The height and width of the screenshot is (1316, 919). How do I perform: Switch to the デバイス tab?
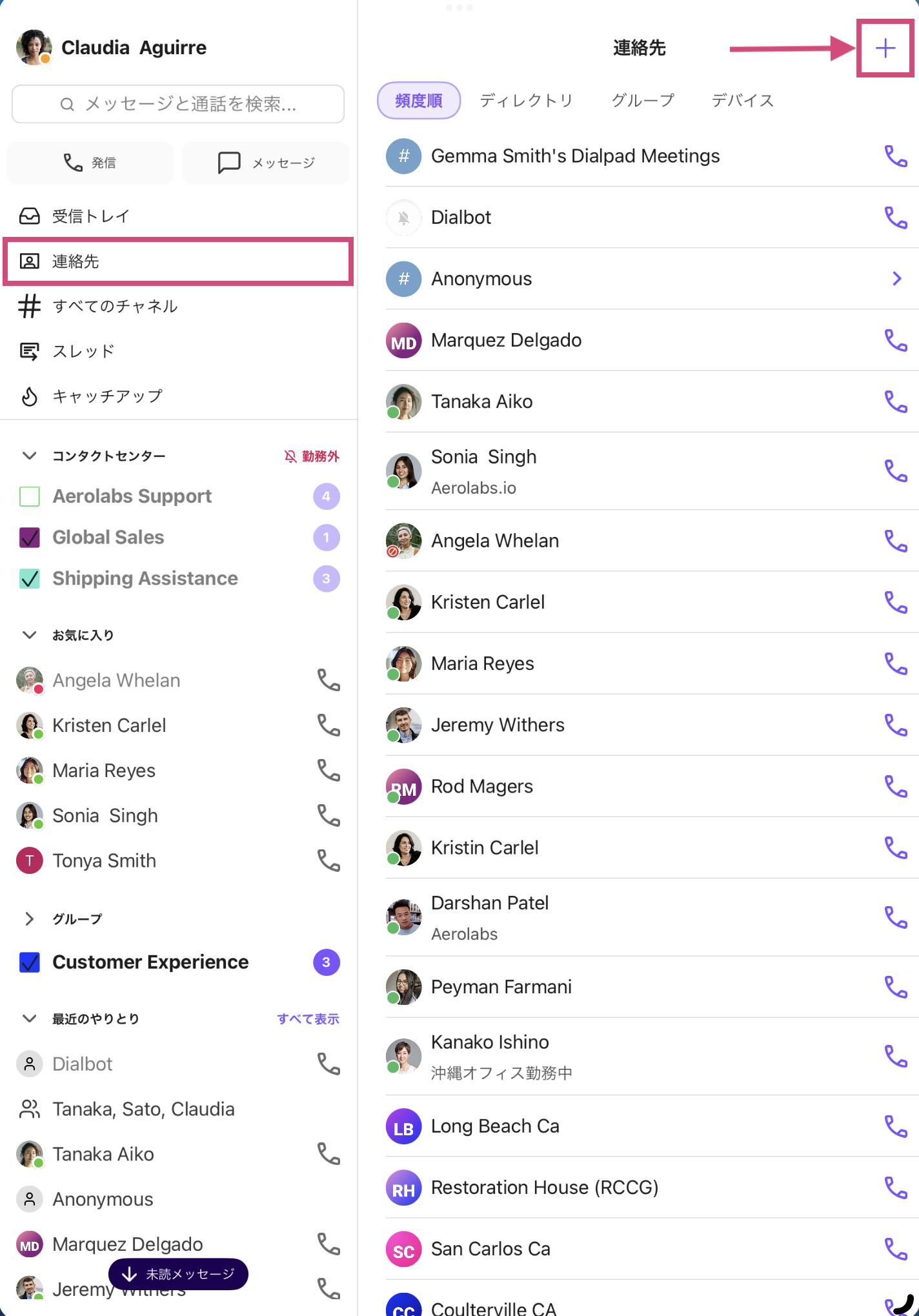[743, 101]
